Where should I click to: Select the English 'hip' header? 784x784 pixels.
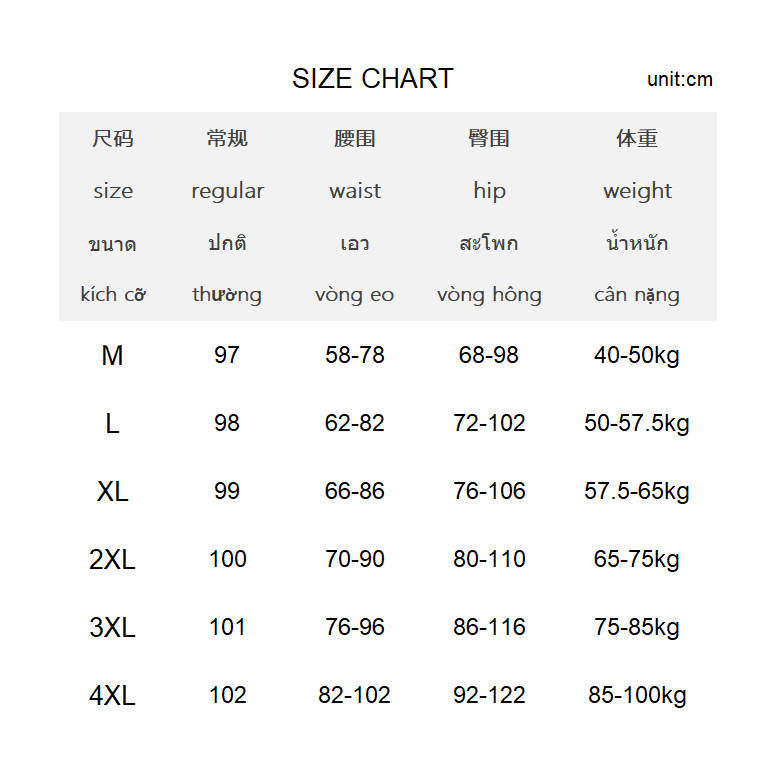click(490, 191)
